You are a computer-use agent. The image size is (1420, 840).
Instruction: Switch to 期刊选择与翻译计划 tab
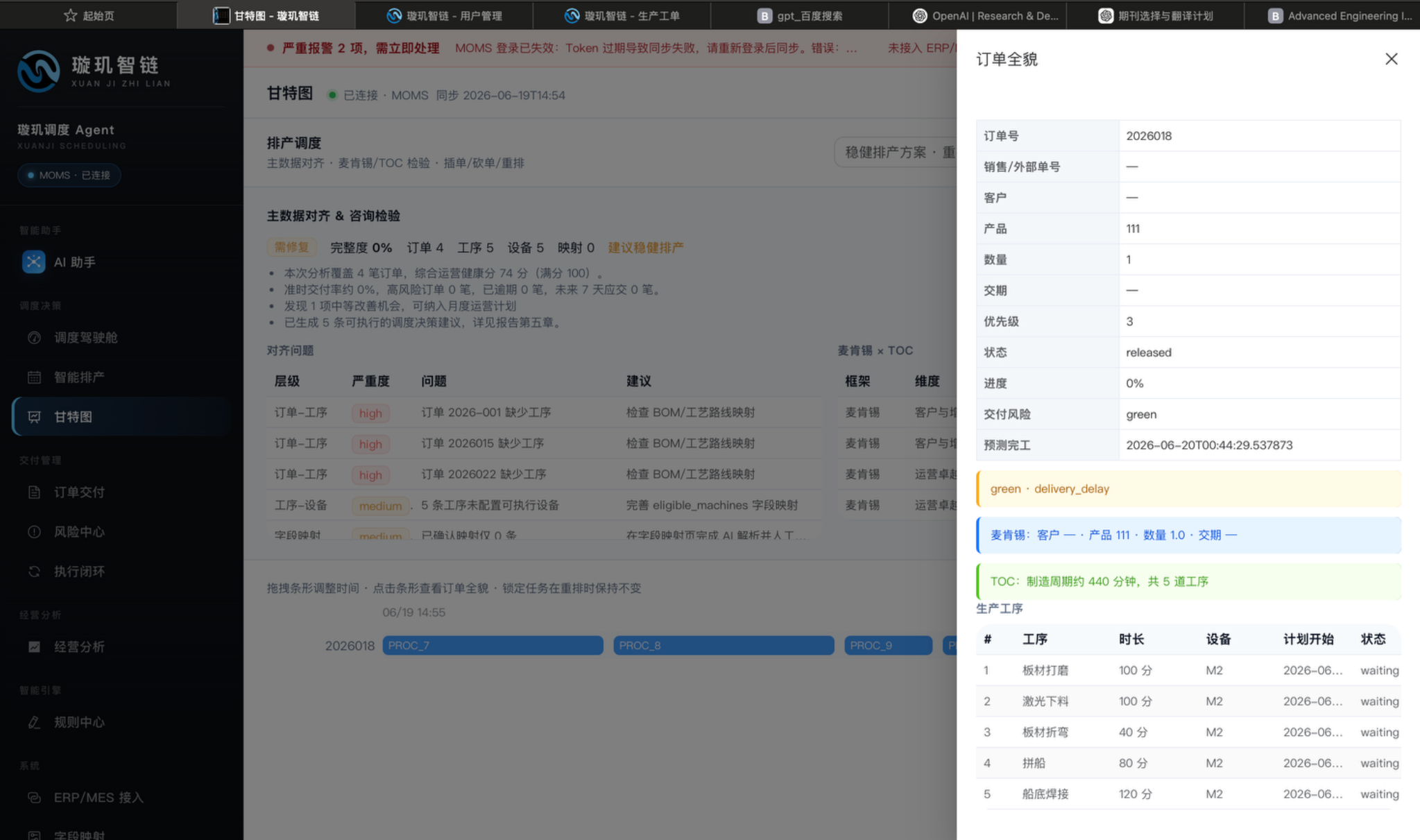(x=1154, y=15)
